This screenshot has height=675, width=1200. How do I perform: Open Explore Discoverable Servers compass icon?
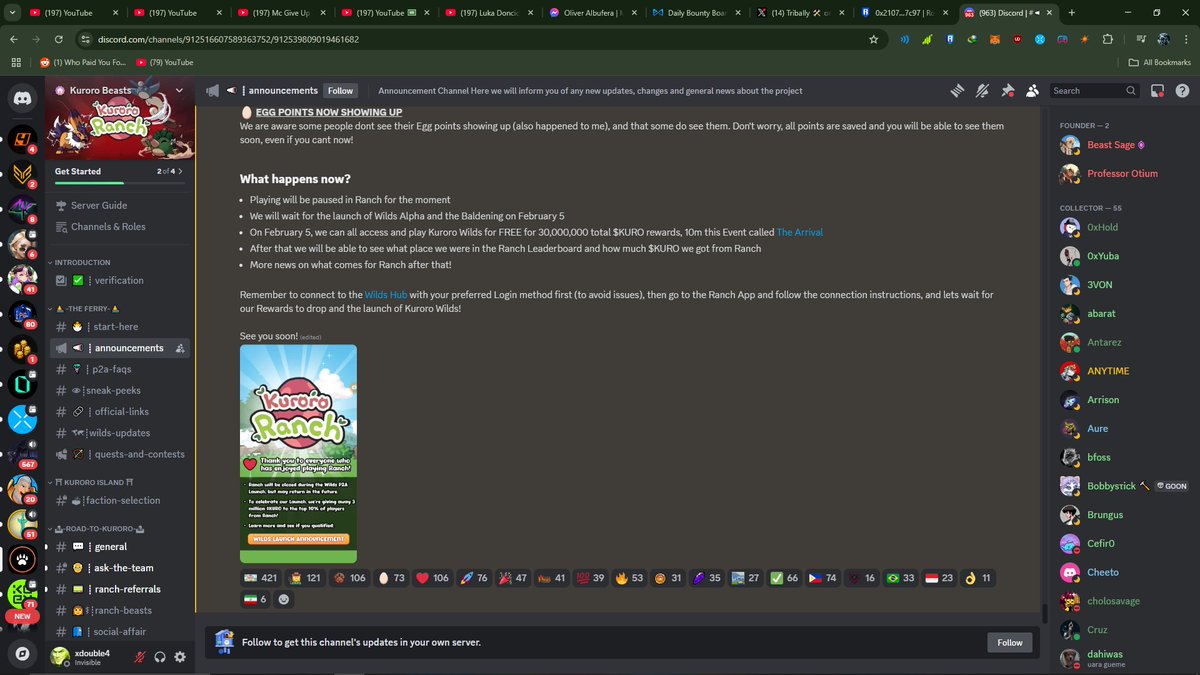[x=22, y=653]
